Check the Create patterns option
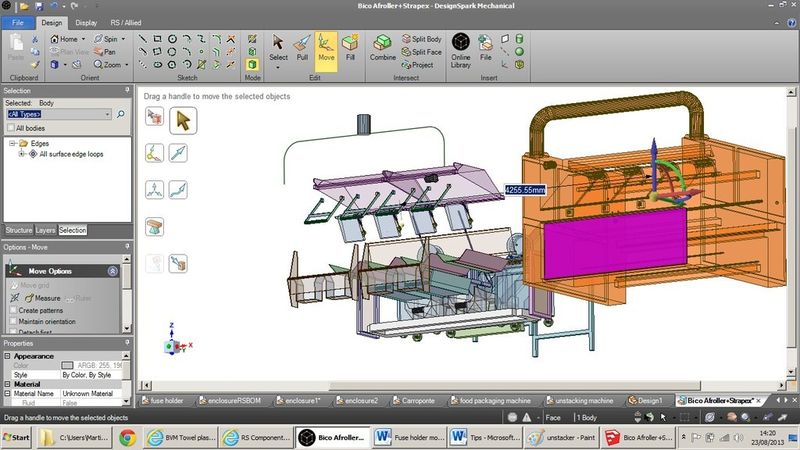Screen dimensions: 800x450 pos(11,310)
